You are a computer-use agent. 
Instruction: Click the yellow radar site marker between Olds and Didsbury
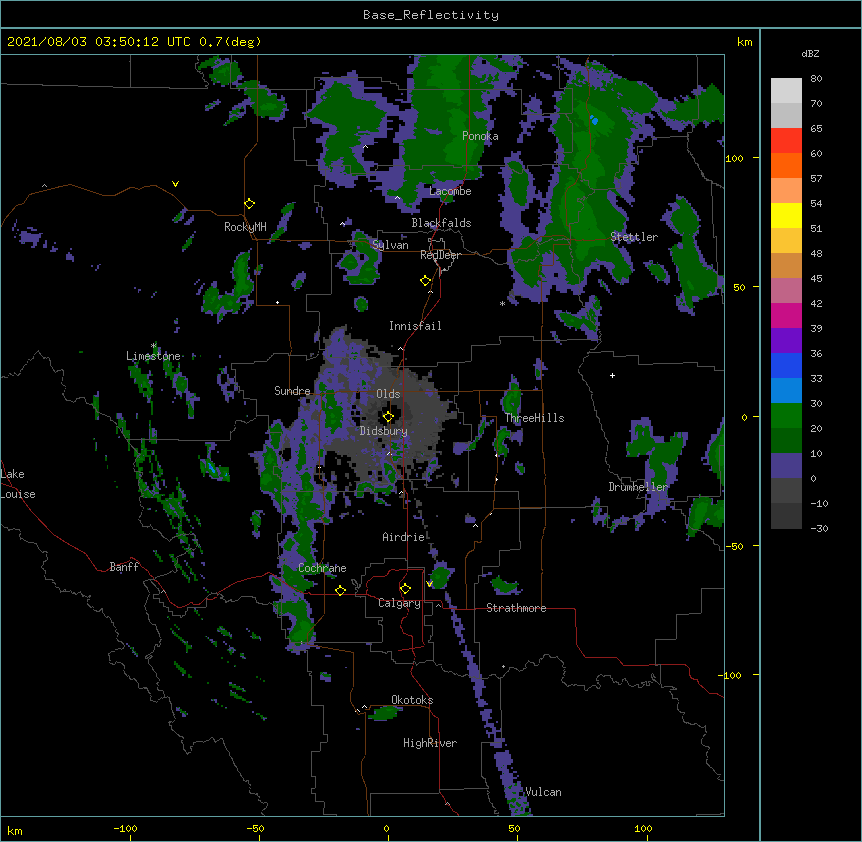coord(388,417)
